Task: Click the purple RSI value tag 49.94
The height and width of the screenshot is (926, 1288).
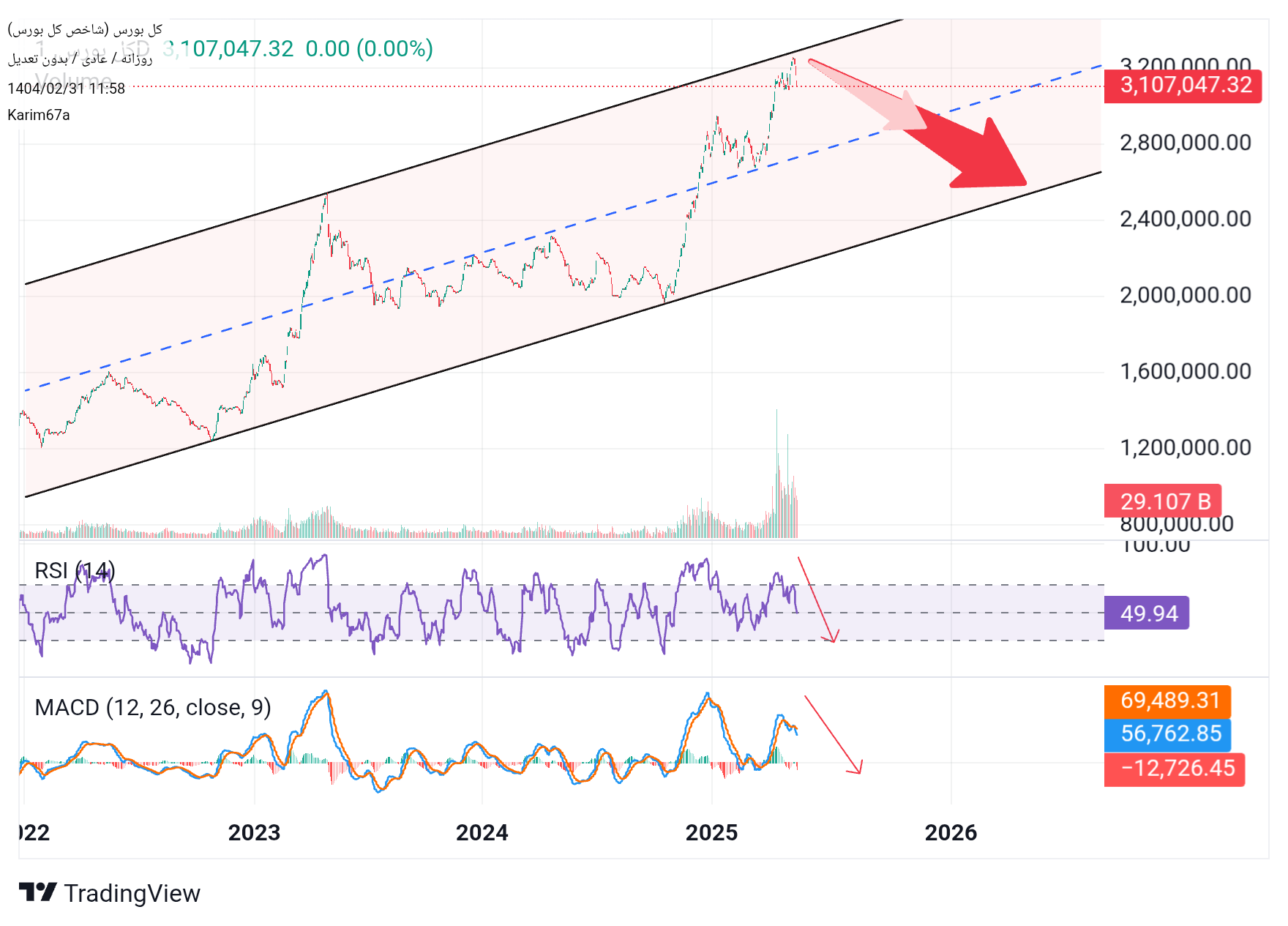Action: [x=1146, y=613]
